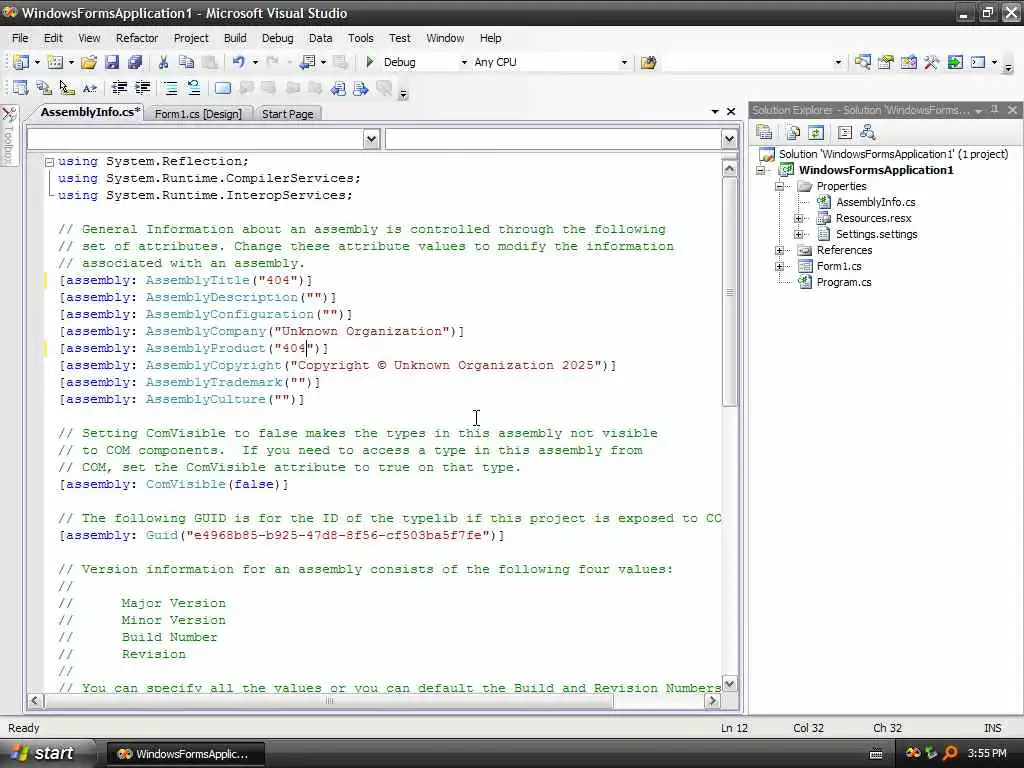This screenshot has width=1024, height=768.
Task: Click the Copy toolbar icon
Action: pyautogui.click(x=187, y=62)
